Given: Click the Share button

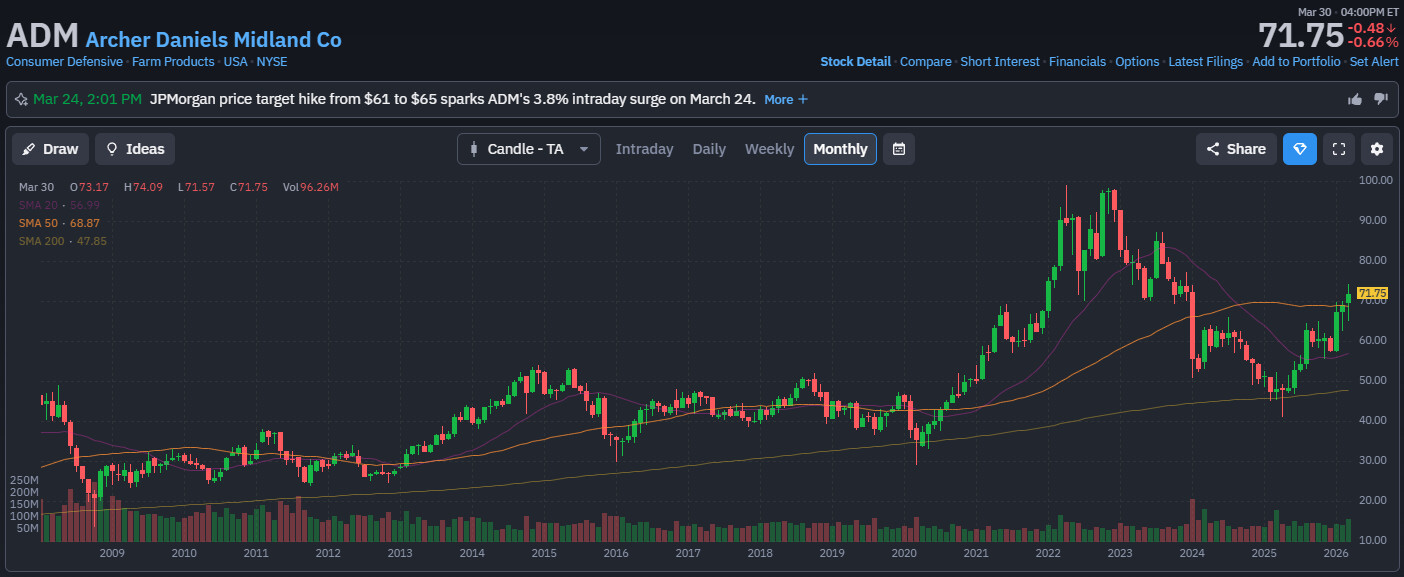Looking at the screenshot, I should (x=1236, y=149).
